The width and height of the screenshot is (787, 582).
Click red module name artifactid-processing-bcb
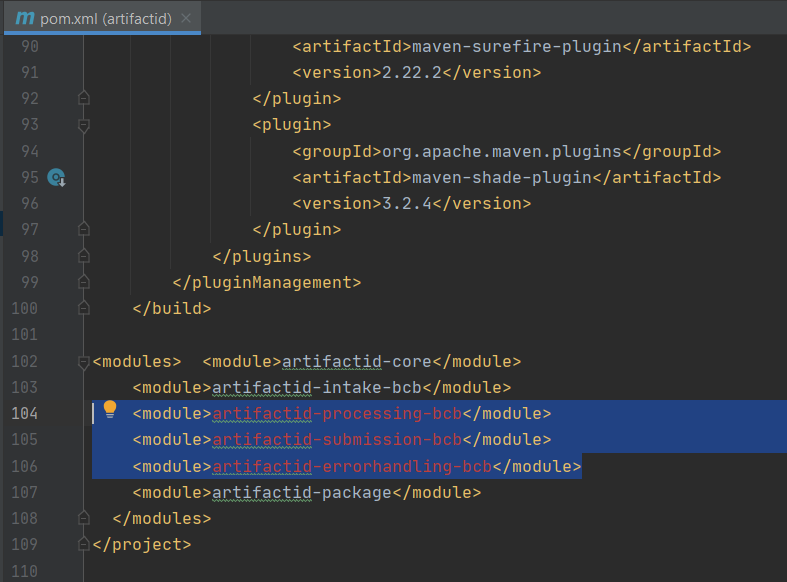(337, 414)
